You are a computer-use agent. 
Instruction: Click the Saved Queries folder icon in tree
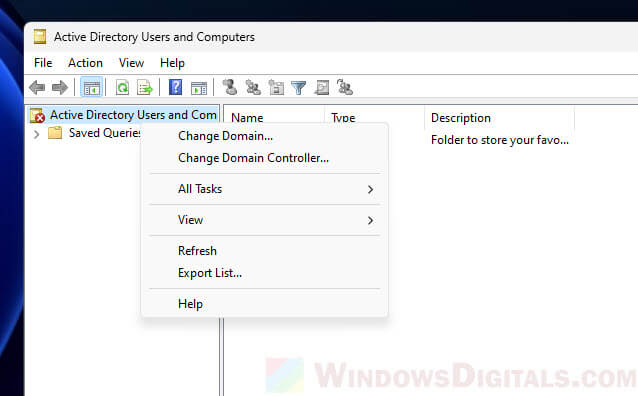[55, 133]
